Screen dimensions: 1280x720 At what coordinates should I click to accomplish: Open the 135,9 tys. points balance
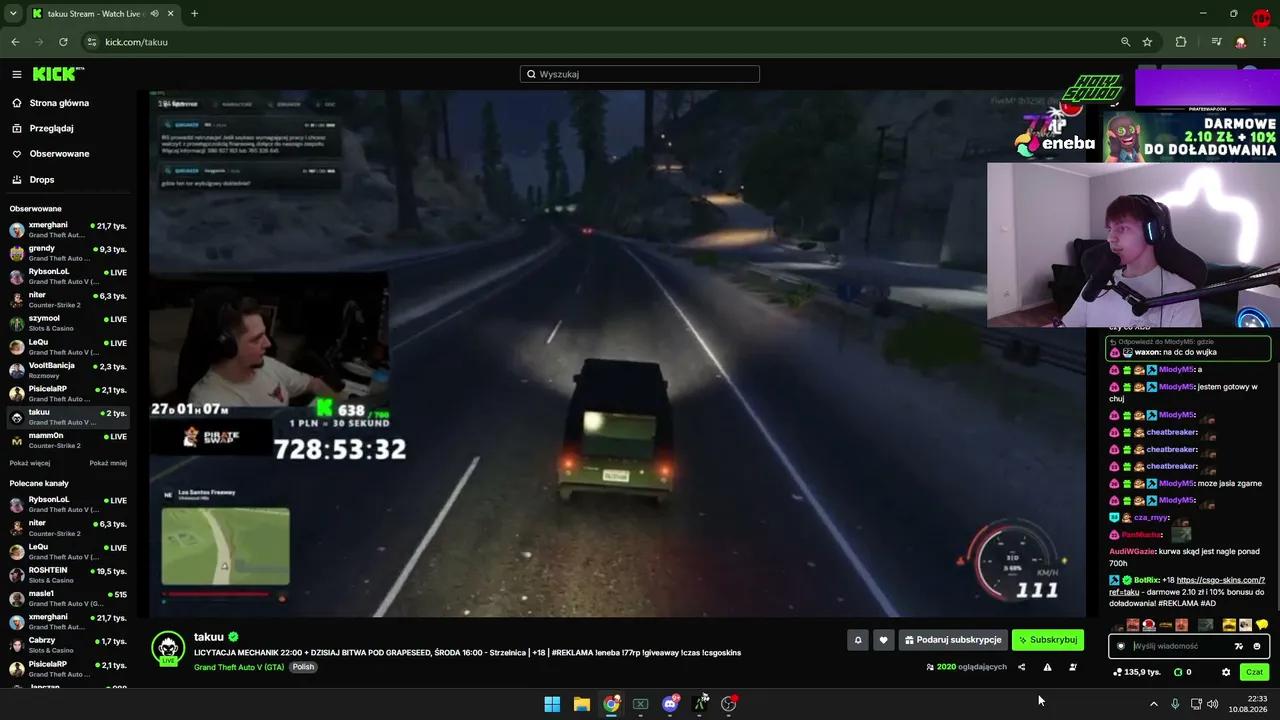click(1137, 672)
